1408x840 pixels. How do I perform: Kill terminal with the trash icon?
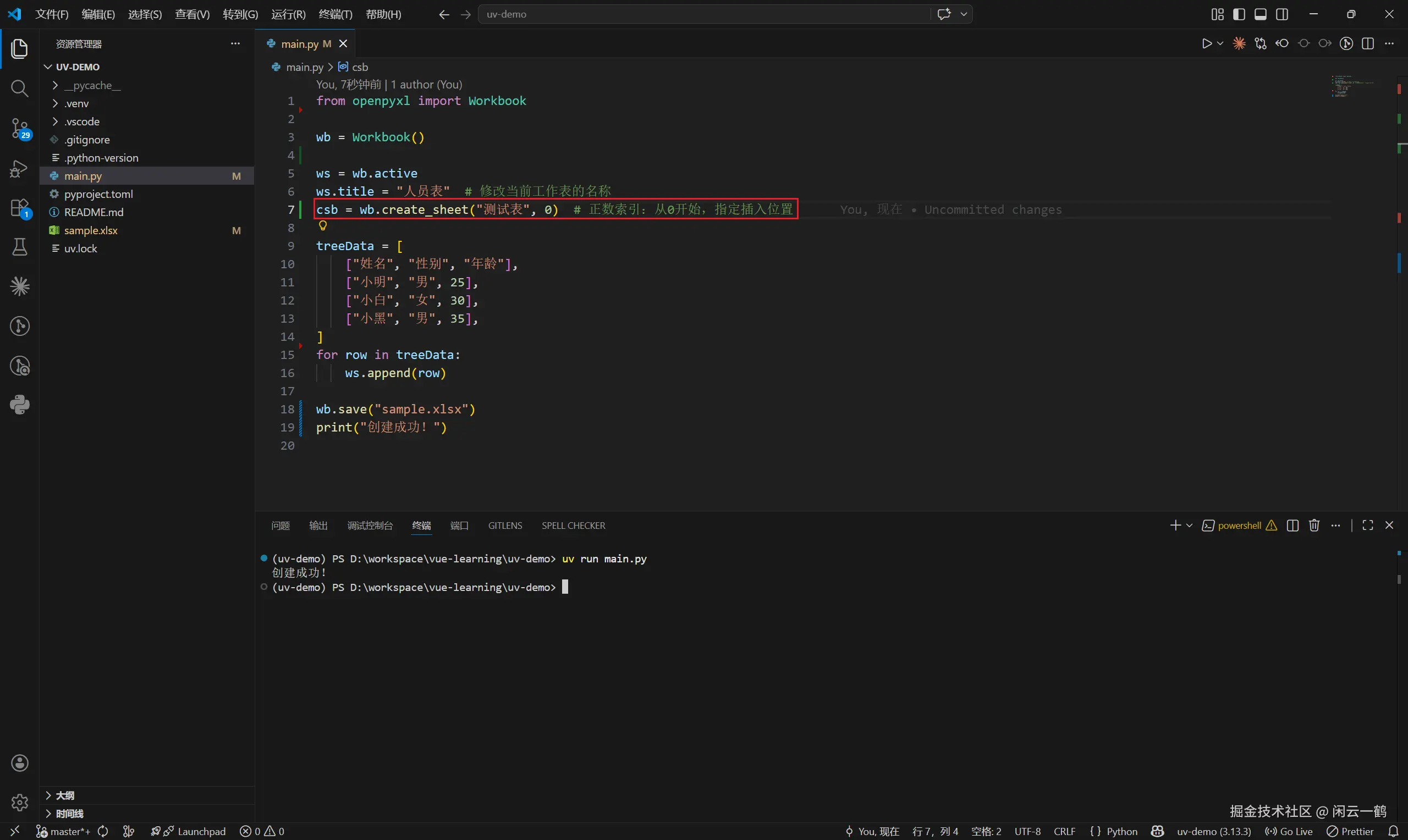pyautogui.click(x=1314, y=526)
